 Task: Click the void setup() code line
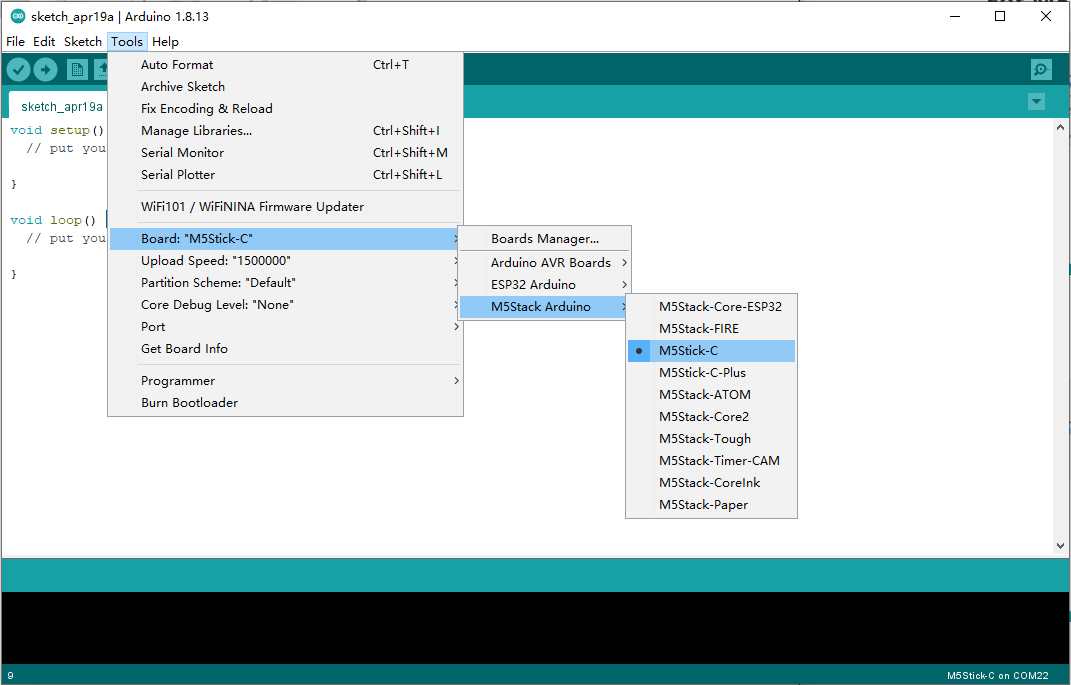click(57, 130)
